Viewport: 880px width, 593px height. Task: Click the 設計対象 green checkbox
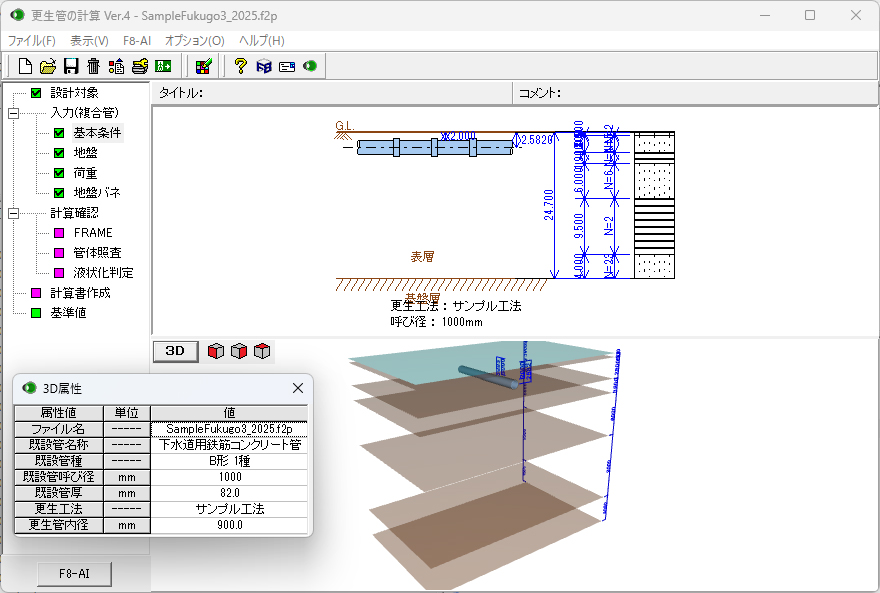36,93
